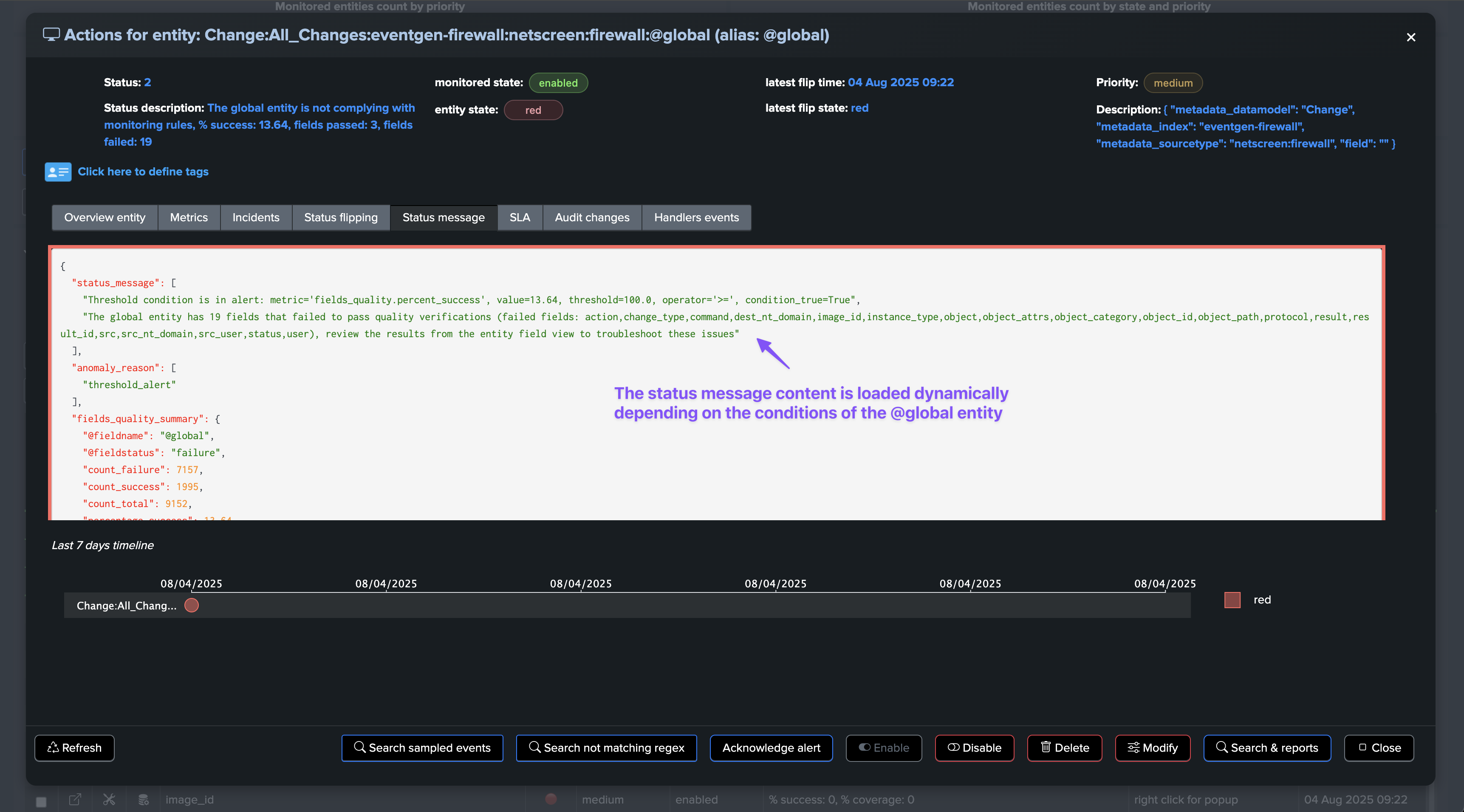Image resolution: width=1464 pixels, height=812 pixels.
Task: Click the Acknowledge alert button
Action: (x=771, y=748)
